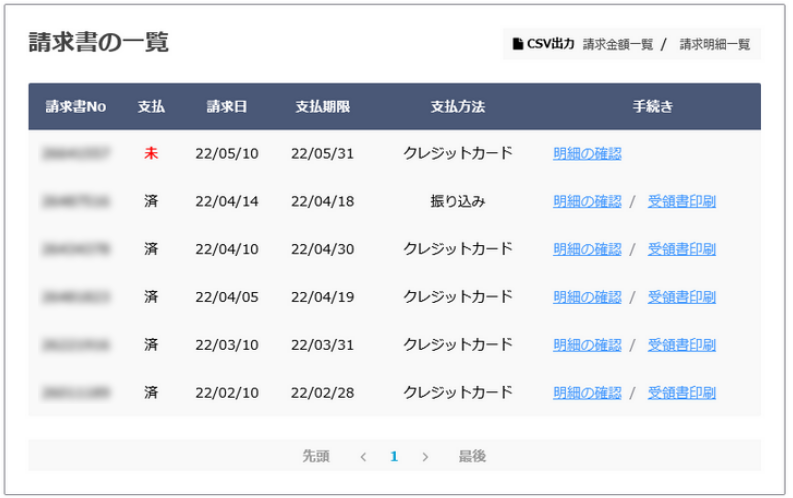Screen dimensions: 793x498
Task: Print 受領書印刷 for 22/03/10 invoice
Action: pyautogui.click(x=682, y=345)
